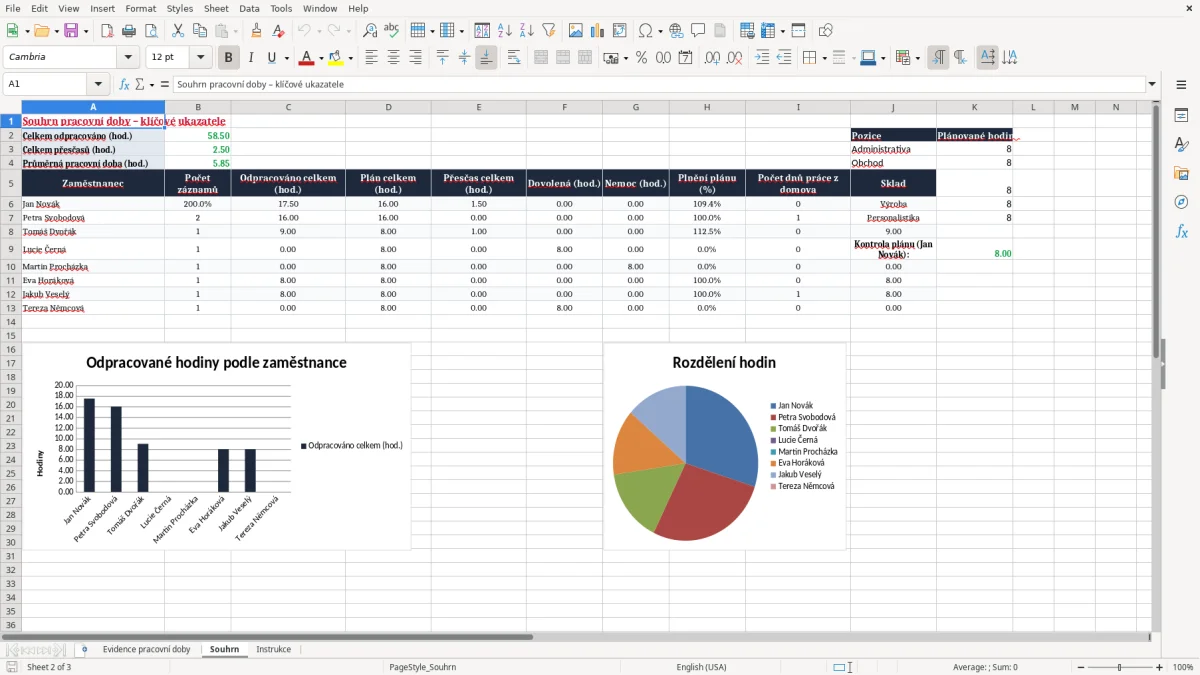Apply red font color swatch

tap(306, 58)
